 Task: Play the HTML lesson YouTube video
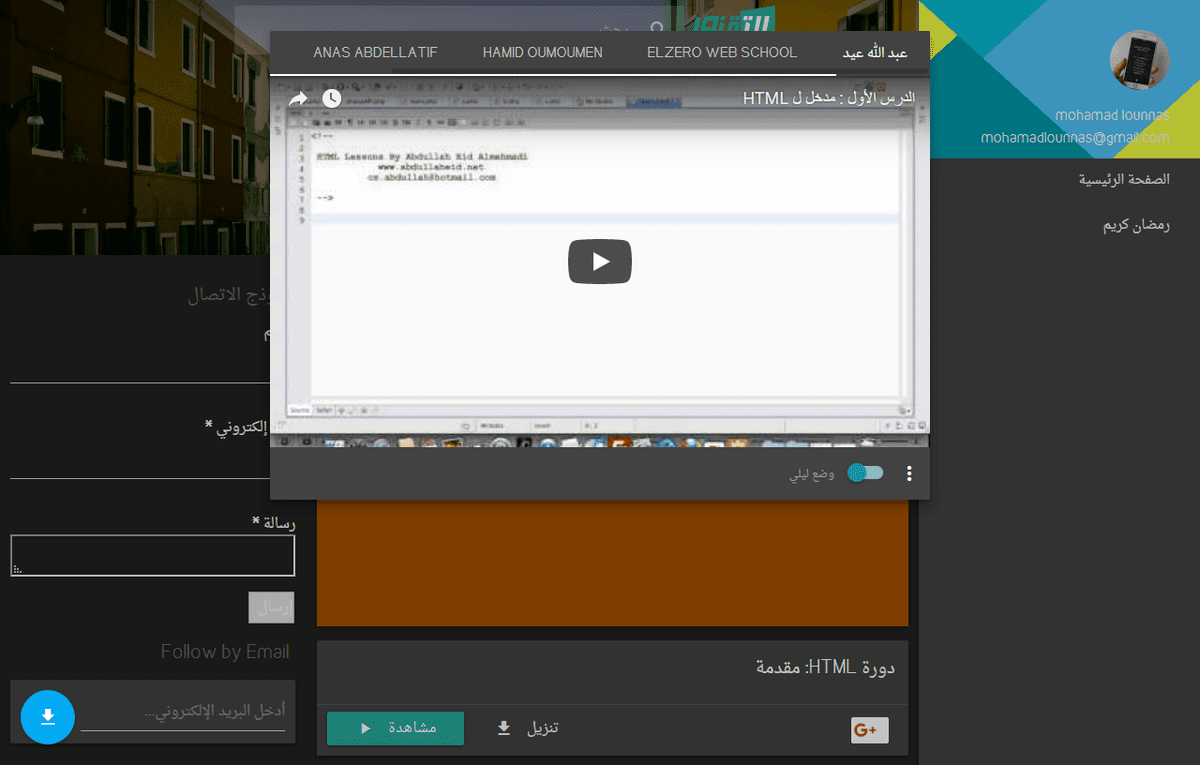click(600, 261)
